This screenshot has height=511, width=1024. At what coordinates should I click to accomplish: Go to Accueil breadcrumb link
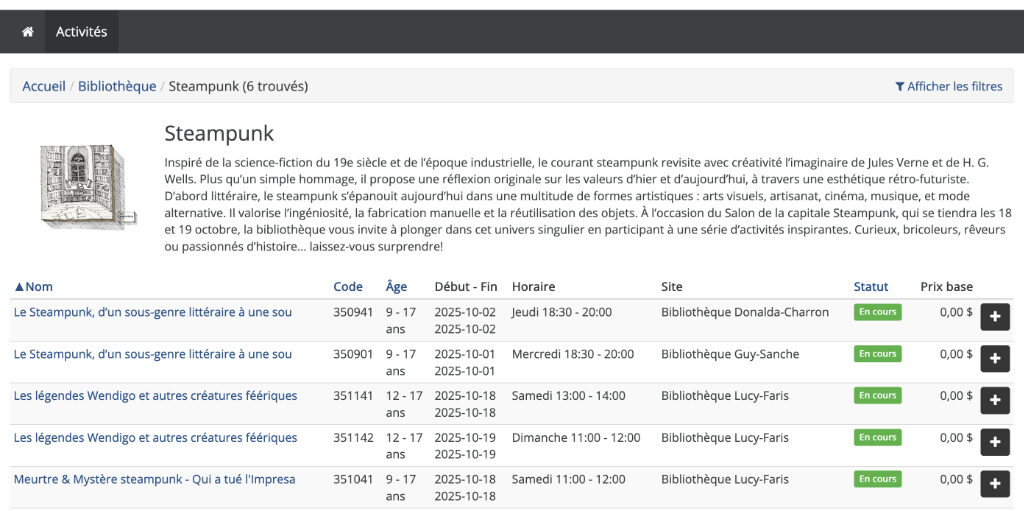[x=44, y=86]
